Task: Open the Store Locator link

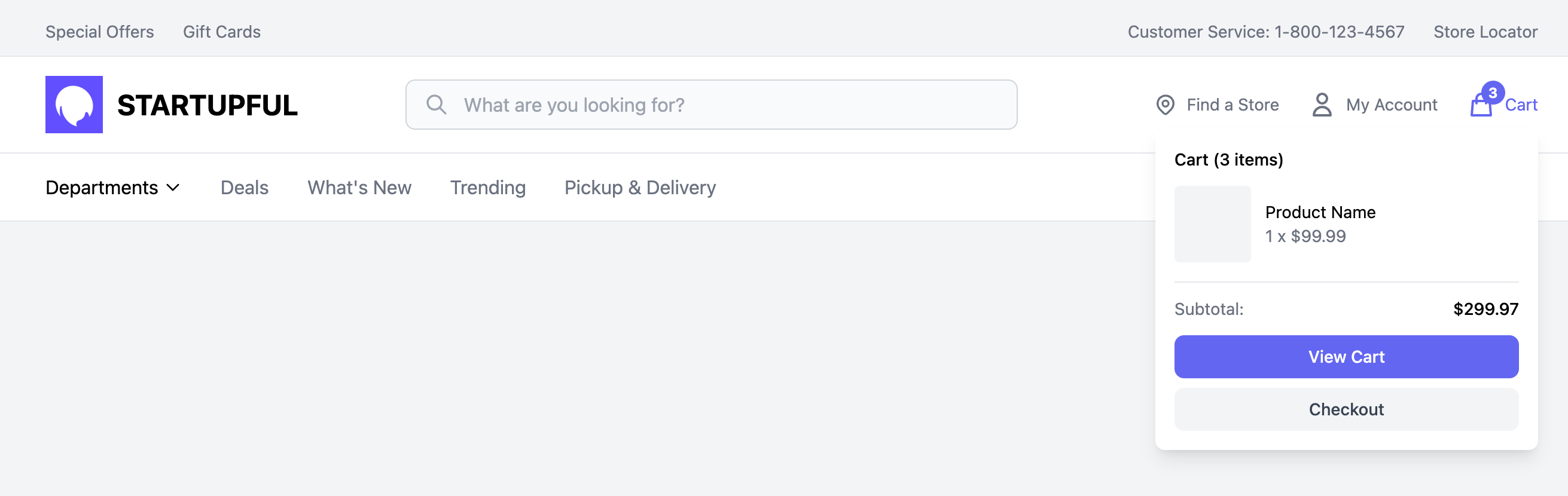Action: (1485, 32)
